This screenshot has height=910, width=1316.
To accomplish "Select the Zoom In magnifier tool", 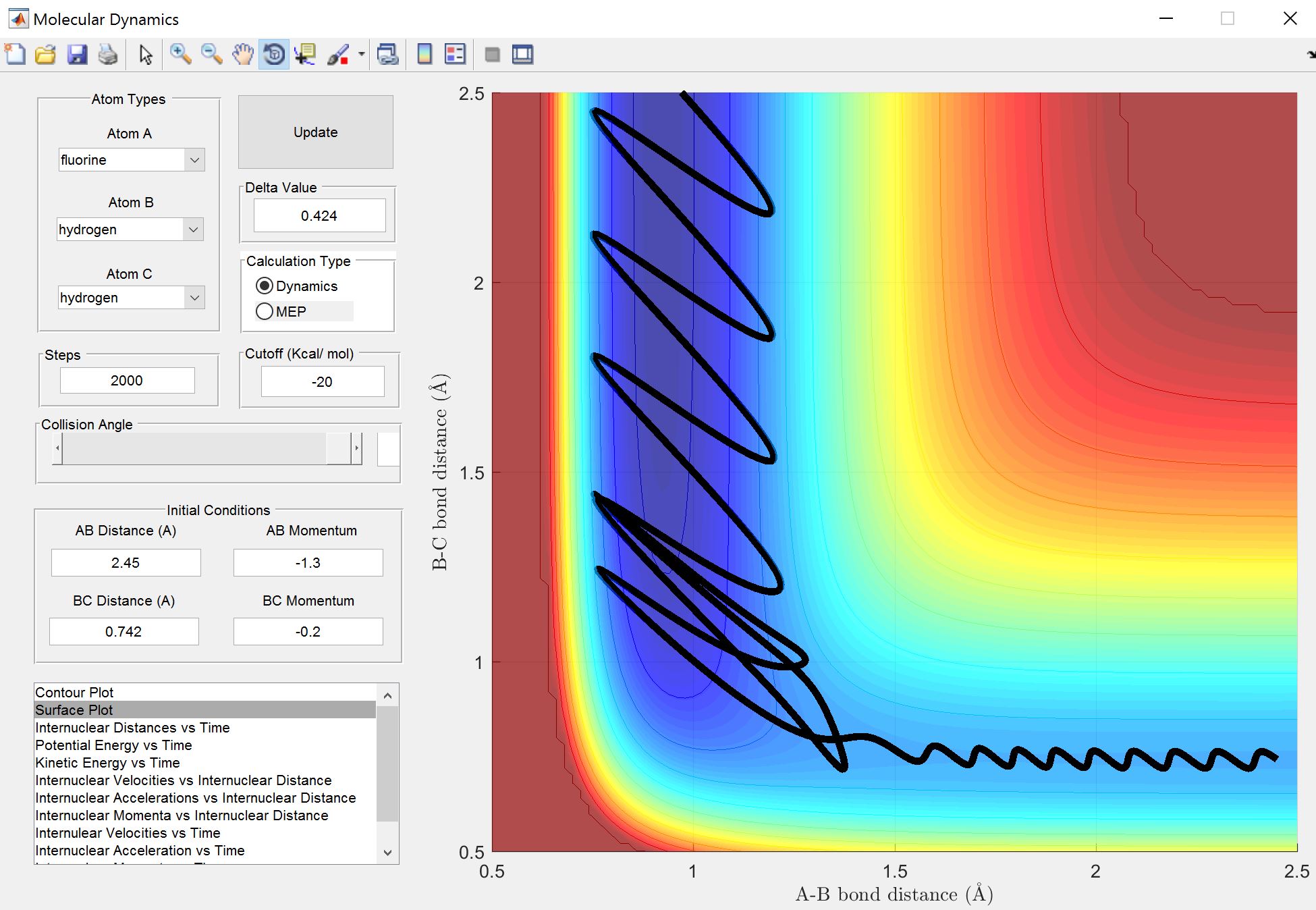I will (x=180, y=55).
